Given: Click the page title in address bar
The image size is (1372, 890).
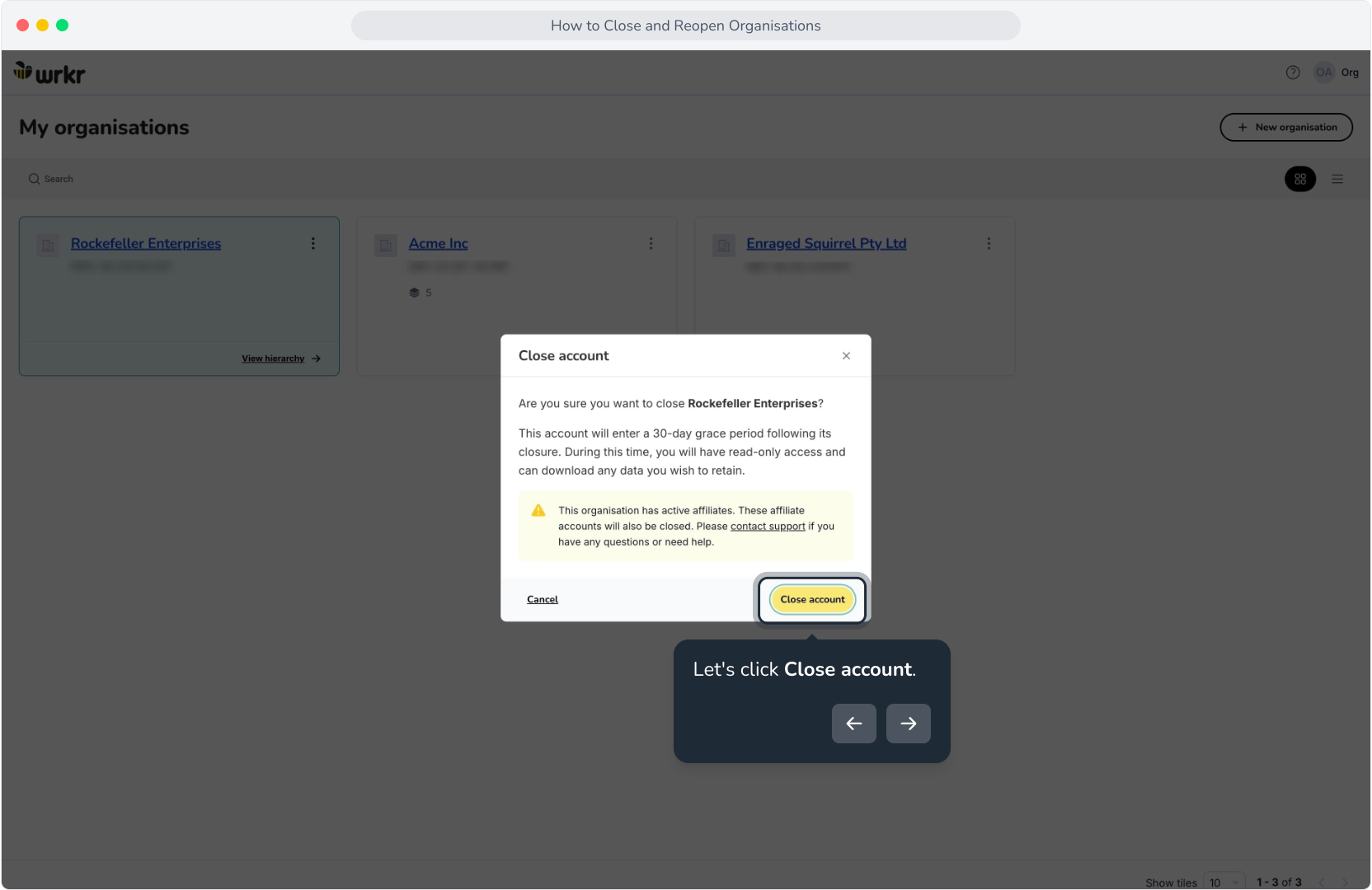Looking at the screenshot, I should (x=686, y=26).
